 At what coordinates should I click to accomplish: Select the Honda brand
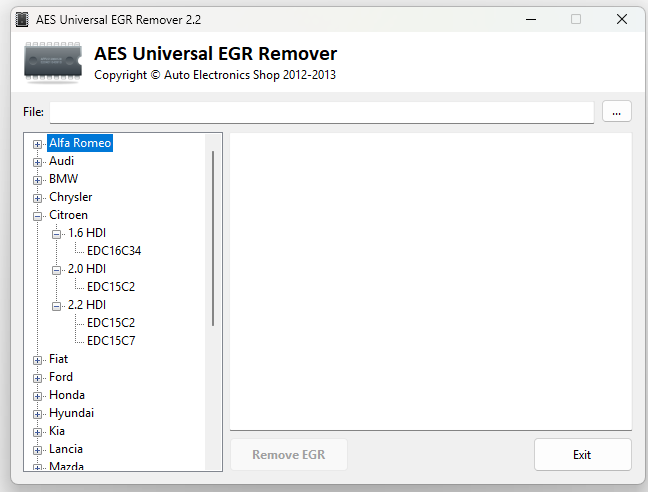coord(67,395)
